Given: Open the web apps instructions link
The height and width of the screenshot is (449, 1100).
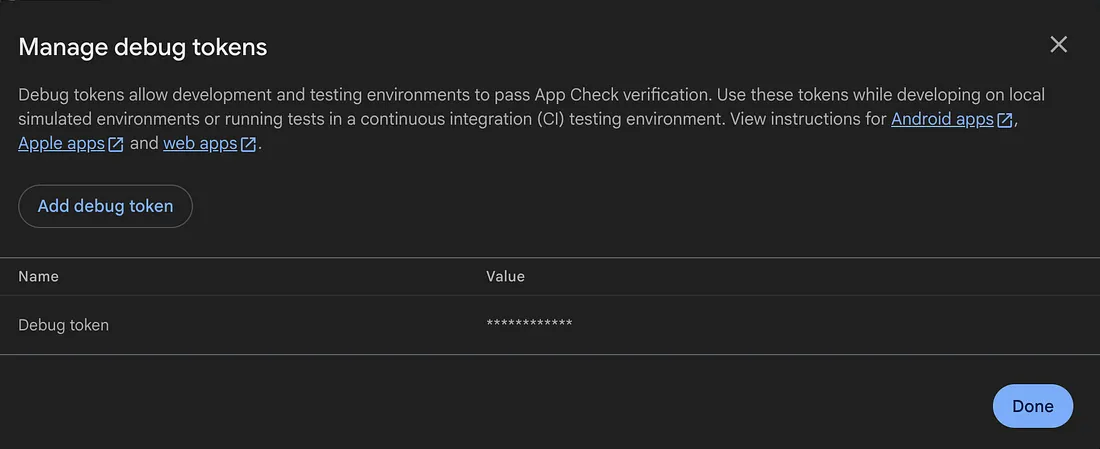Looking at the screenshot, I should pyautogui.click(x=200, y=145).
